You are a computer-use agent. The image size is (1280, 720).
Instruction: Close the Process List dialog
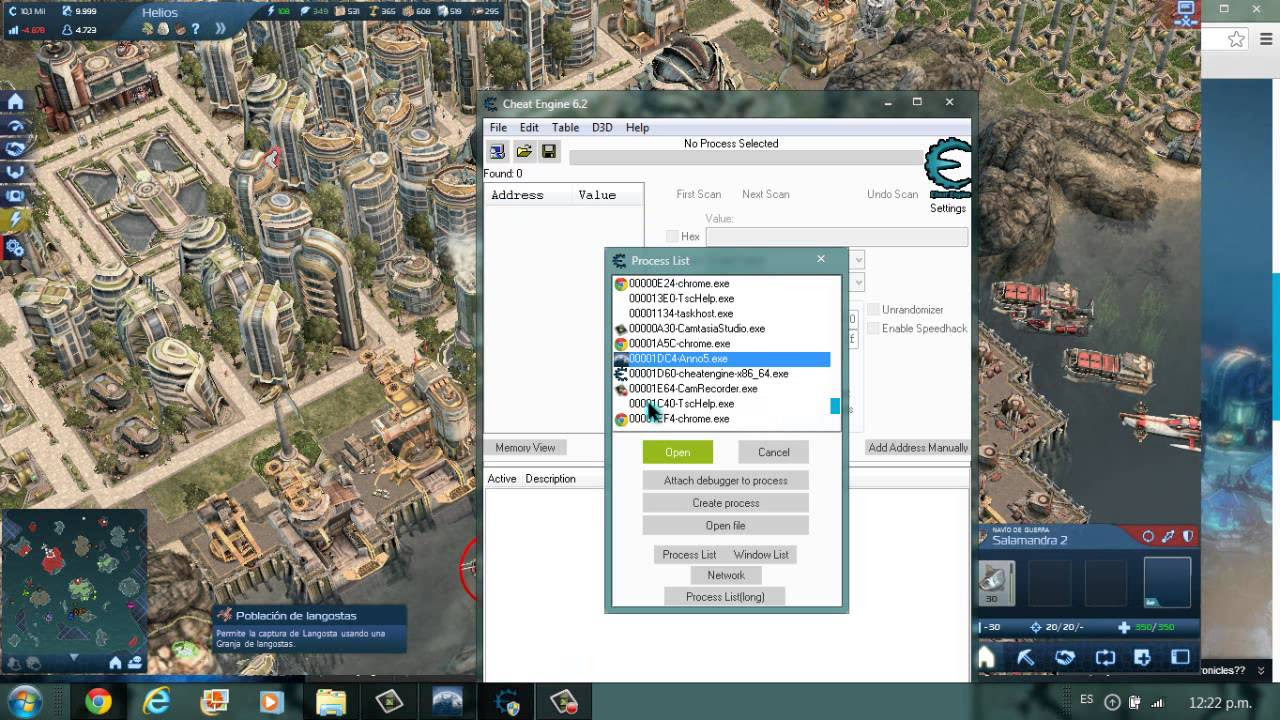[821, 259]
